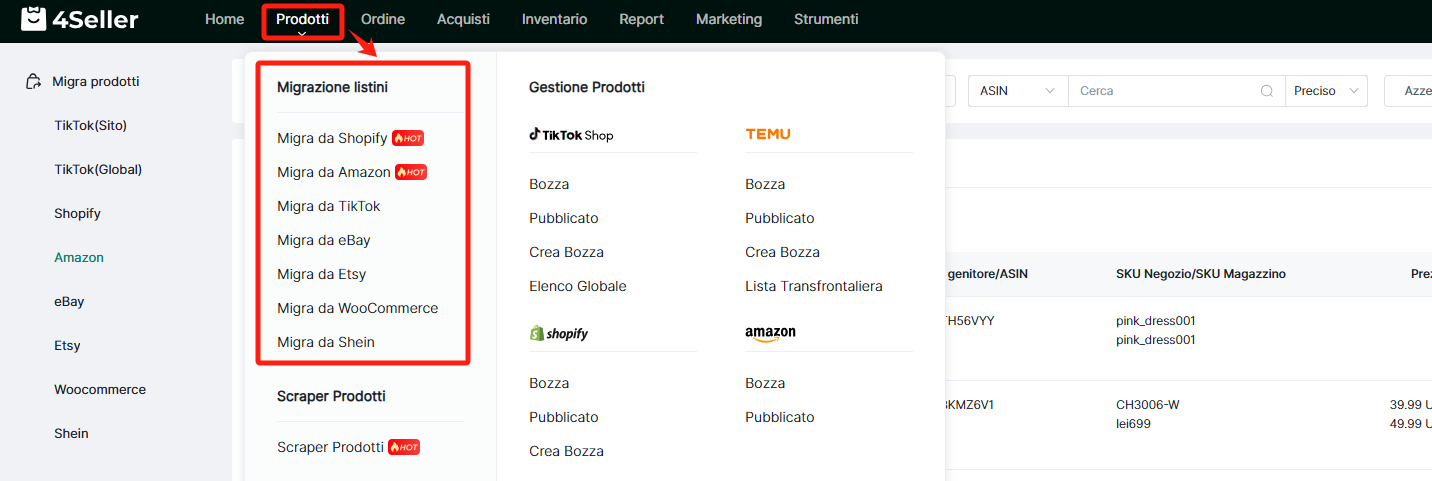Click the TEMU logo
This screenshot has height=481, width=1432.
768,134
